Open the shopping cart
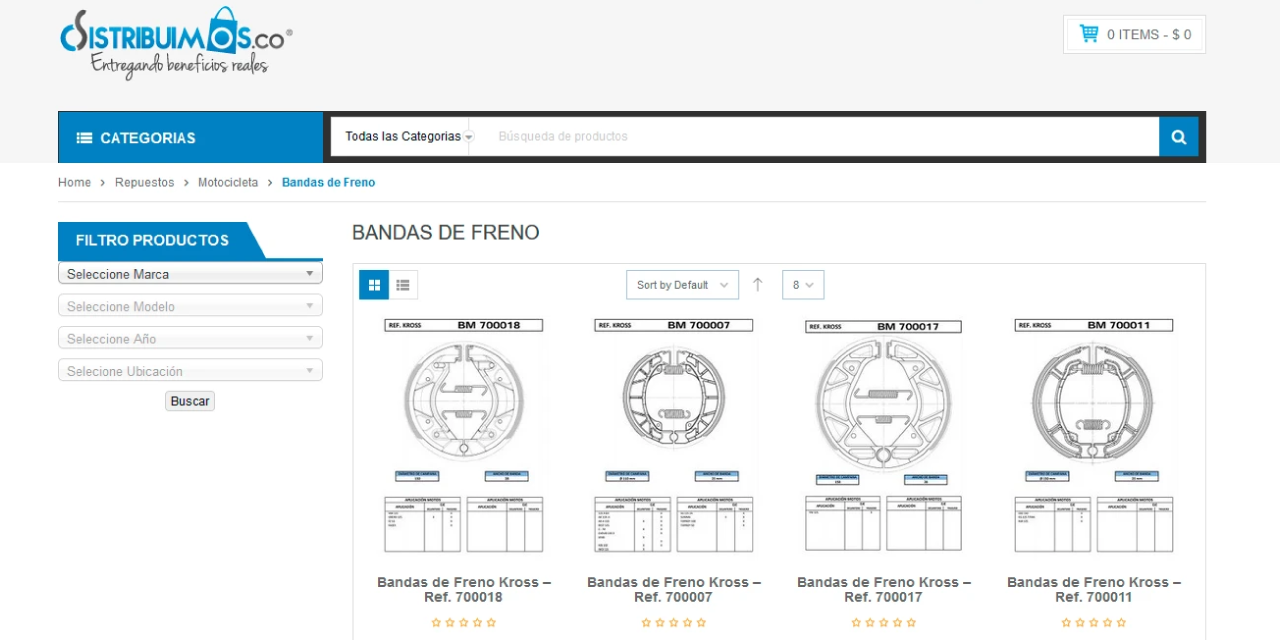1280x640 pixels. [1134, 33]
